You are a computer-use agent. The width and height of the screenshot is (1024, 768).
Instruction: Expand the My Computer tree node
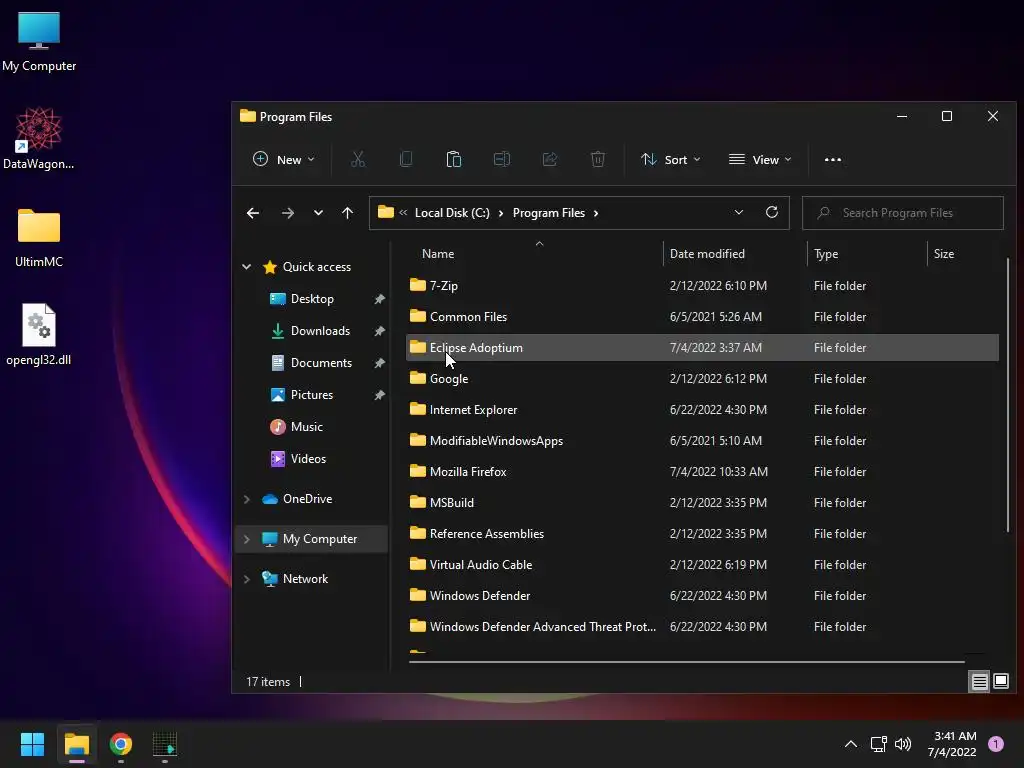[x=247, y=539]
